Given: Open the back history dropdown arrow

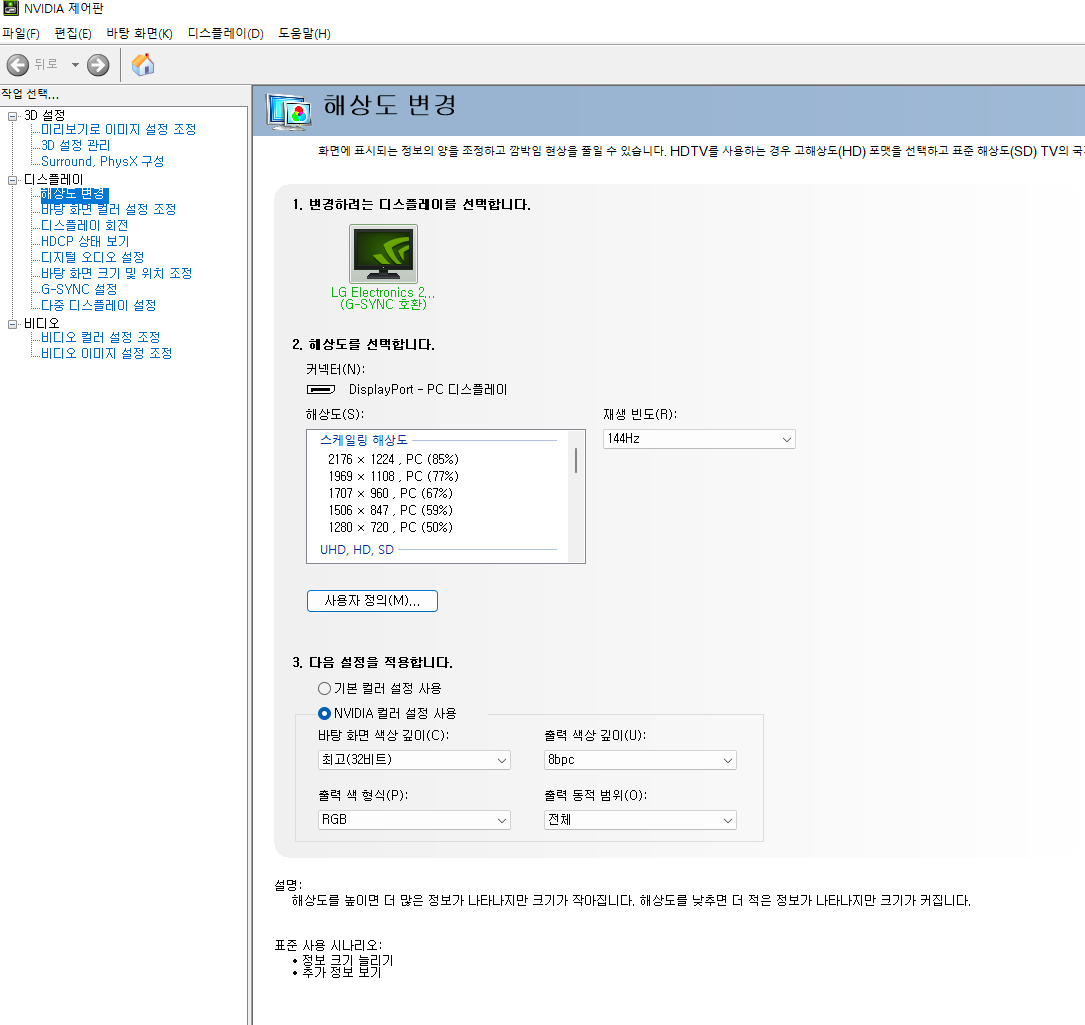Looking at the screenshot, I should click(75, 65).
